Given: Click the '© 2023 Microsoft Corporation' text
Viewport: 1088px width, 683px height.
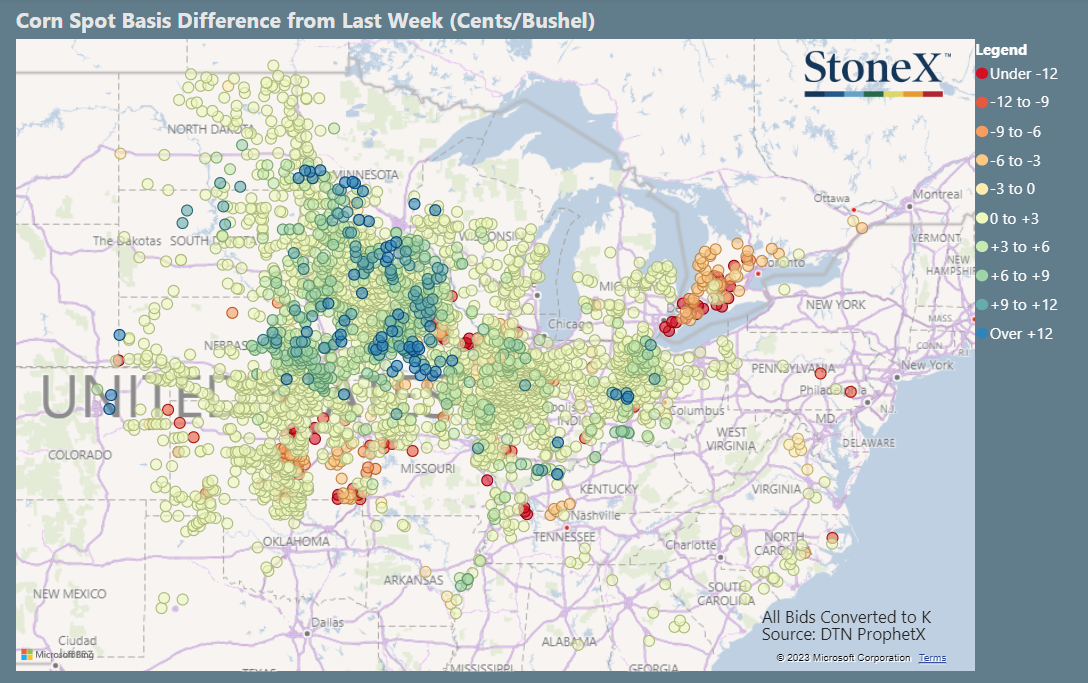Looking at the screenshot, I should coord(843,658).
